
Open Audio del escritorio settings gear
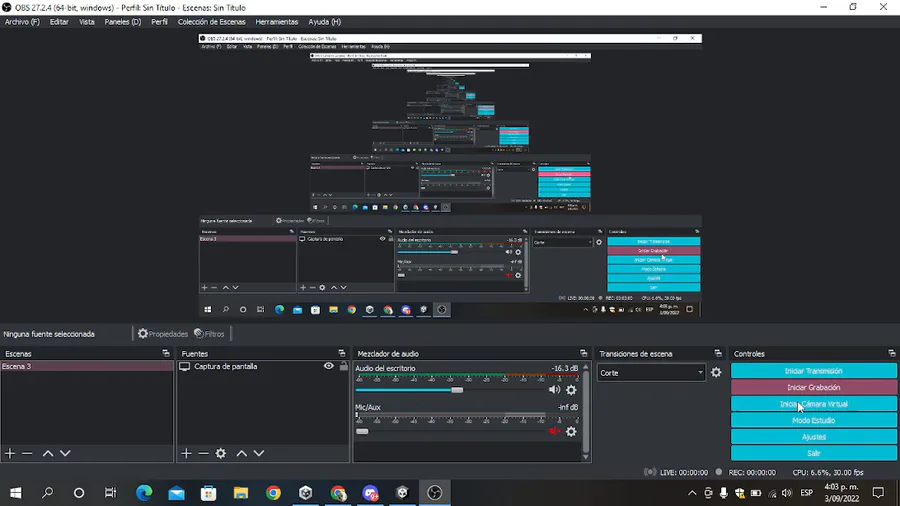coord(571,390)
